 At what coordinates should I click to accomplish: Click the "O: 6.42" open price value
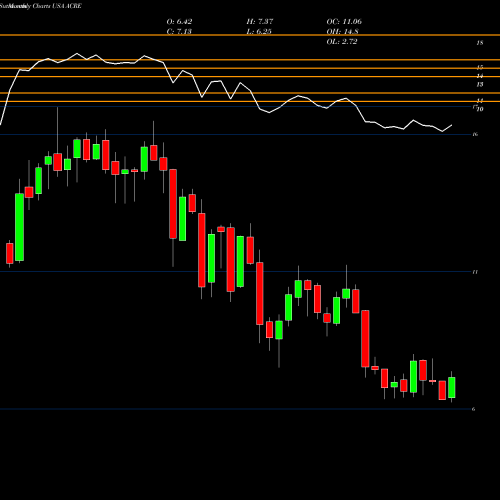pyautogui.click(x=179, y=22)
